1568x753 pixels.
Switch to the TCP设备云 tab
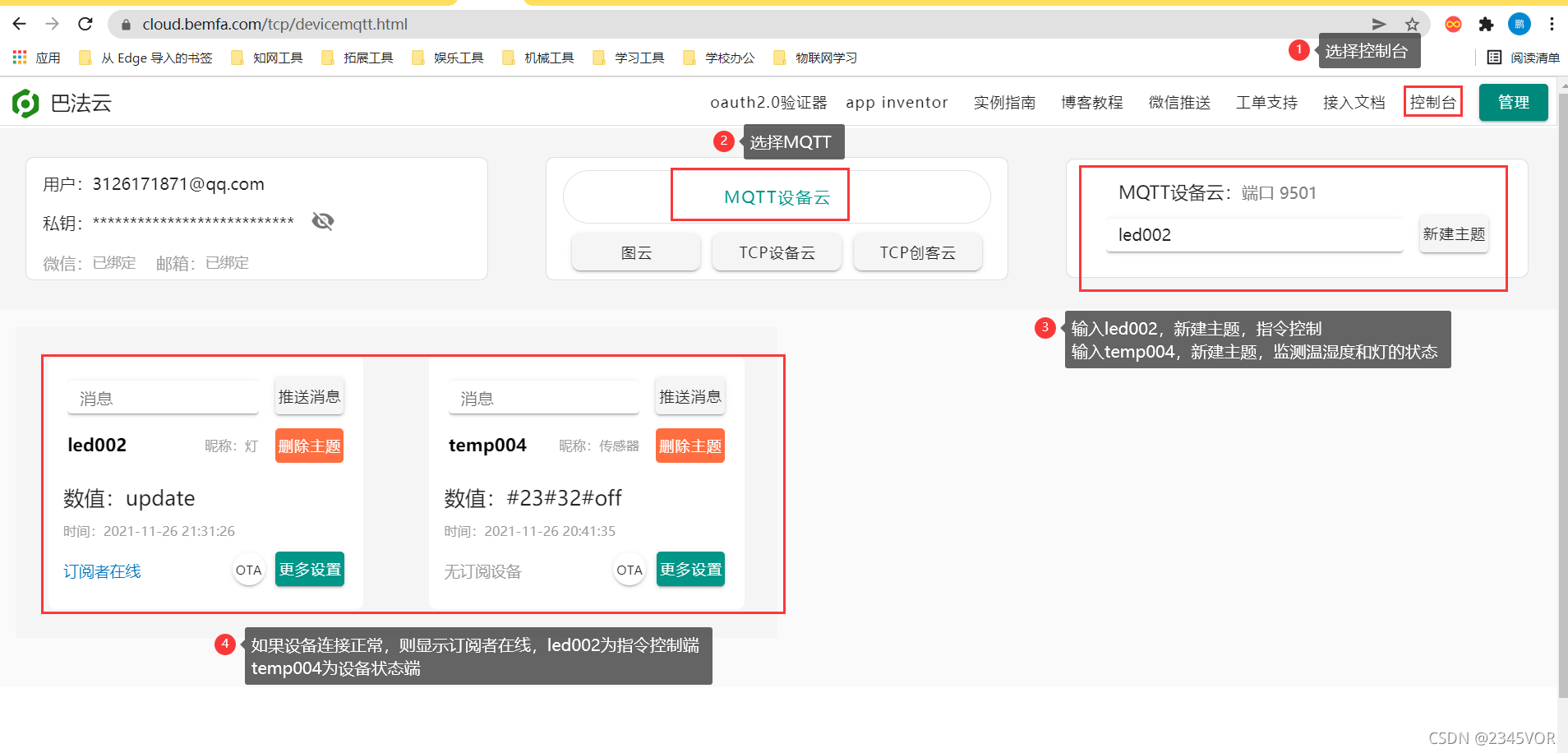777,252
